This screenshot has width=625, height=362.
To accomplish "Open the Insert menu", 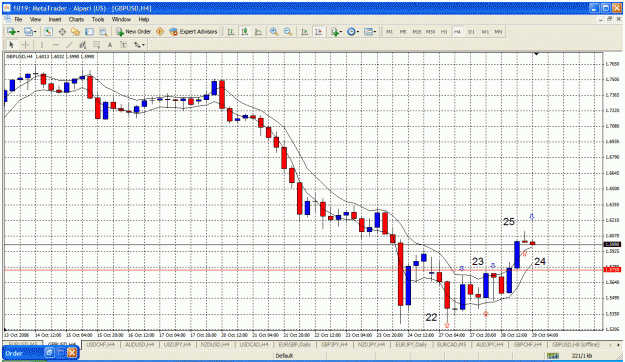I will [x=55, y=19].
